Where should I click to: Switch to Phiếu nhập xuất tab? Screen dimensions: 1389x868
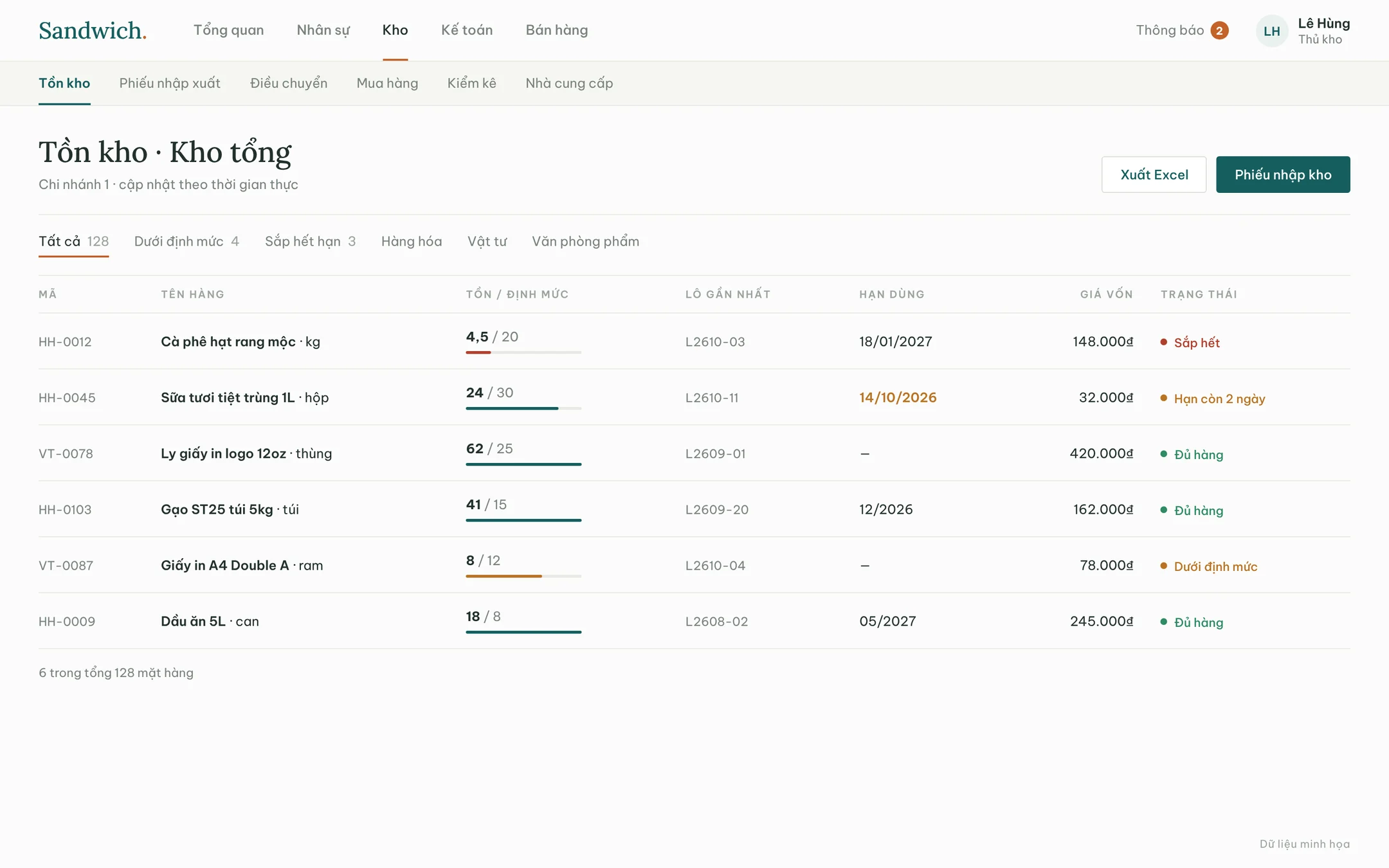tap(170, 83)
